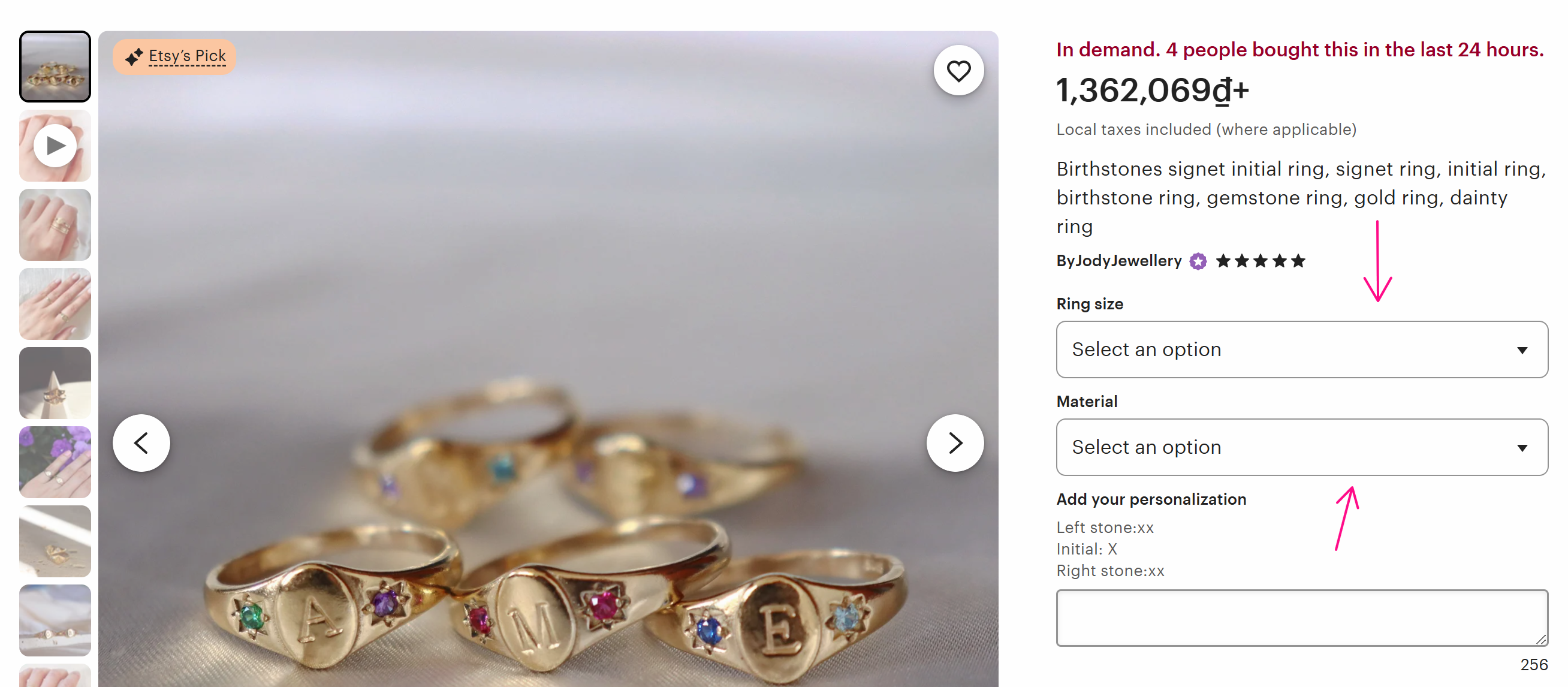View third thumbnail of ring on hand
The height and width of the screenshot is (687, 1568).
55,225
